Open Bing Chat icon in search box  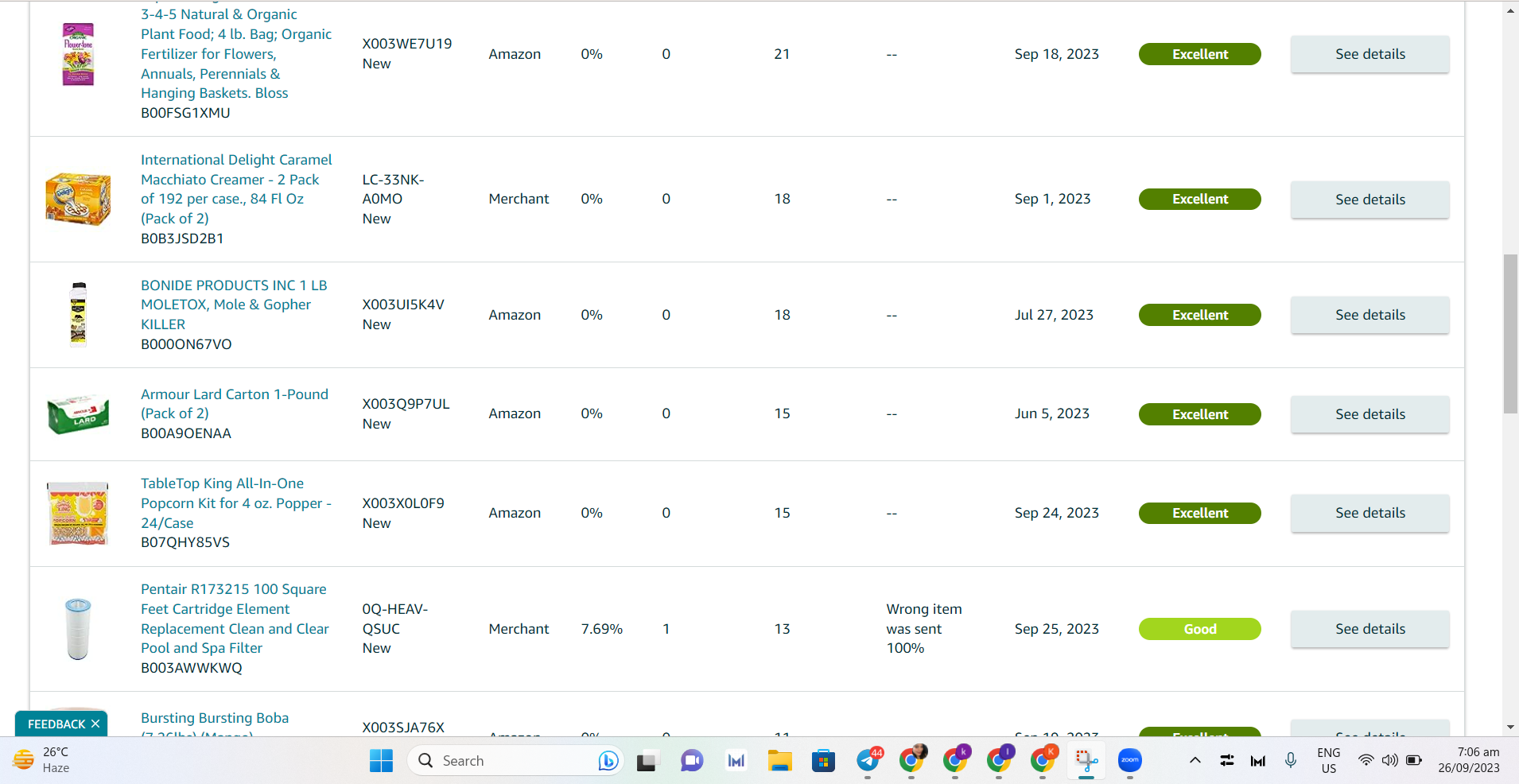[608, 761]
